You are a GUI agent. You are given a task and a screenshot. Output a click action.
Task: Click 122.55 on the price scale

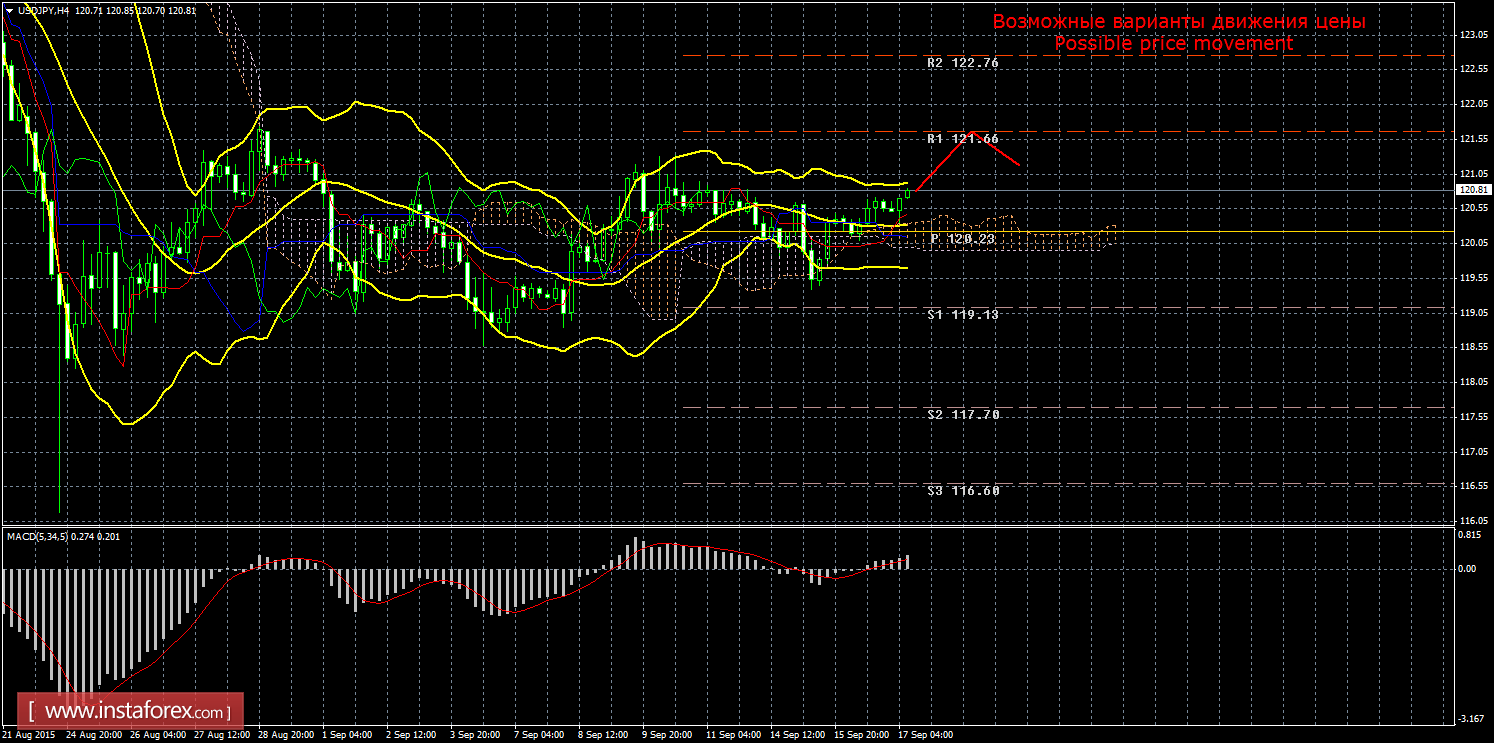click(1474, 69)
